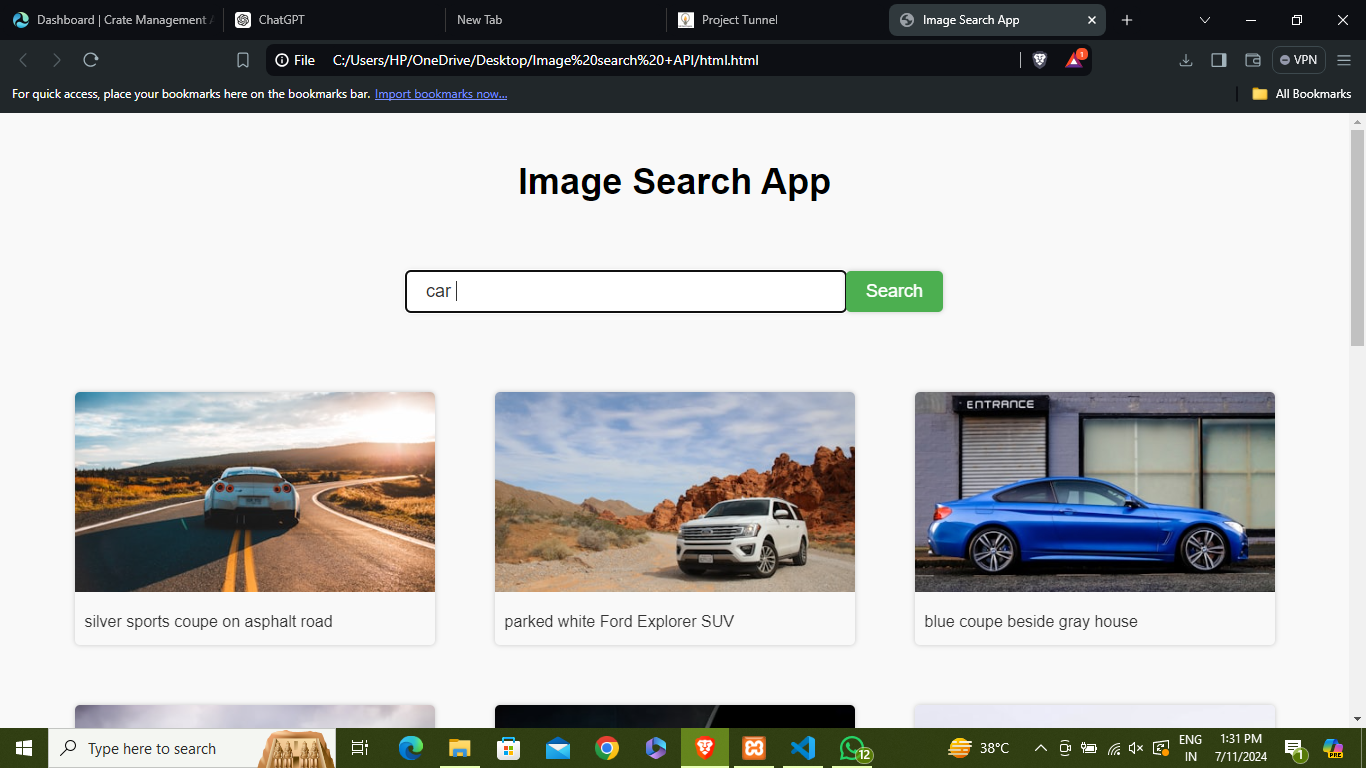Open the Brave Shields lion icon
1366x768 pixels.
point(1040,60)
